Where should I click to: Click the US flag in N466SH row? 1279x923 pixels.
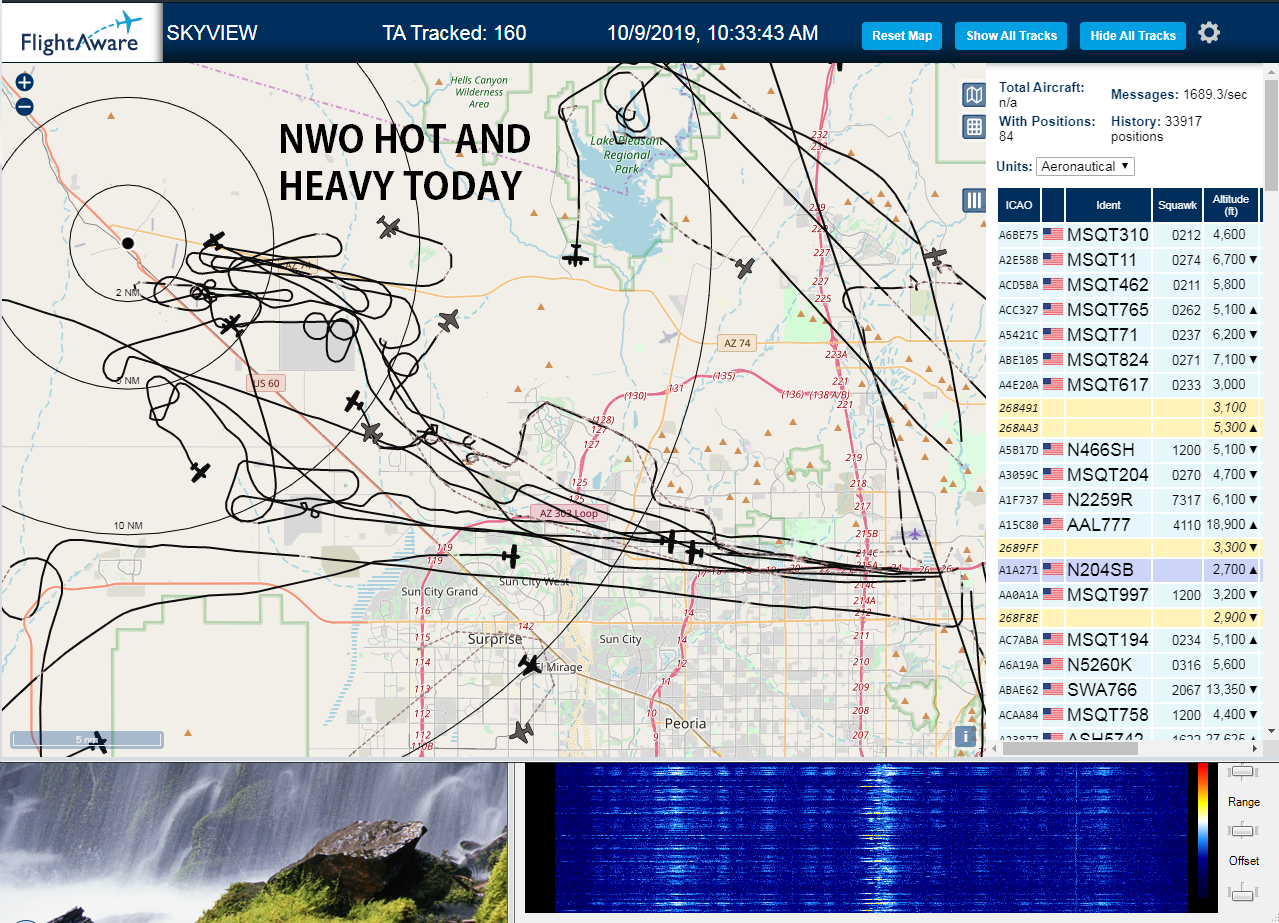click(1053, 449)
